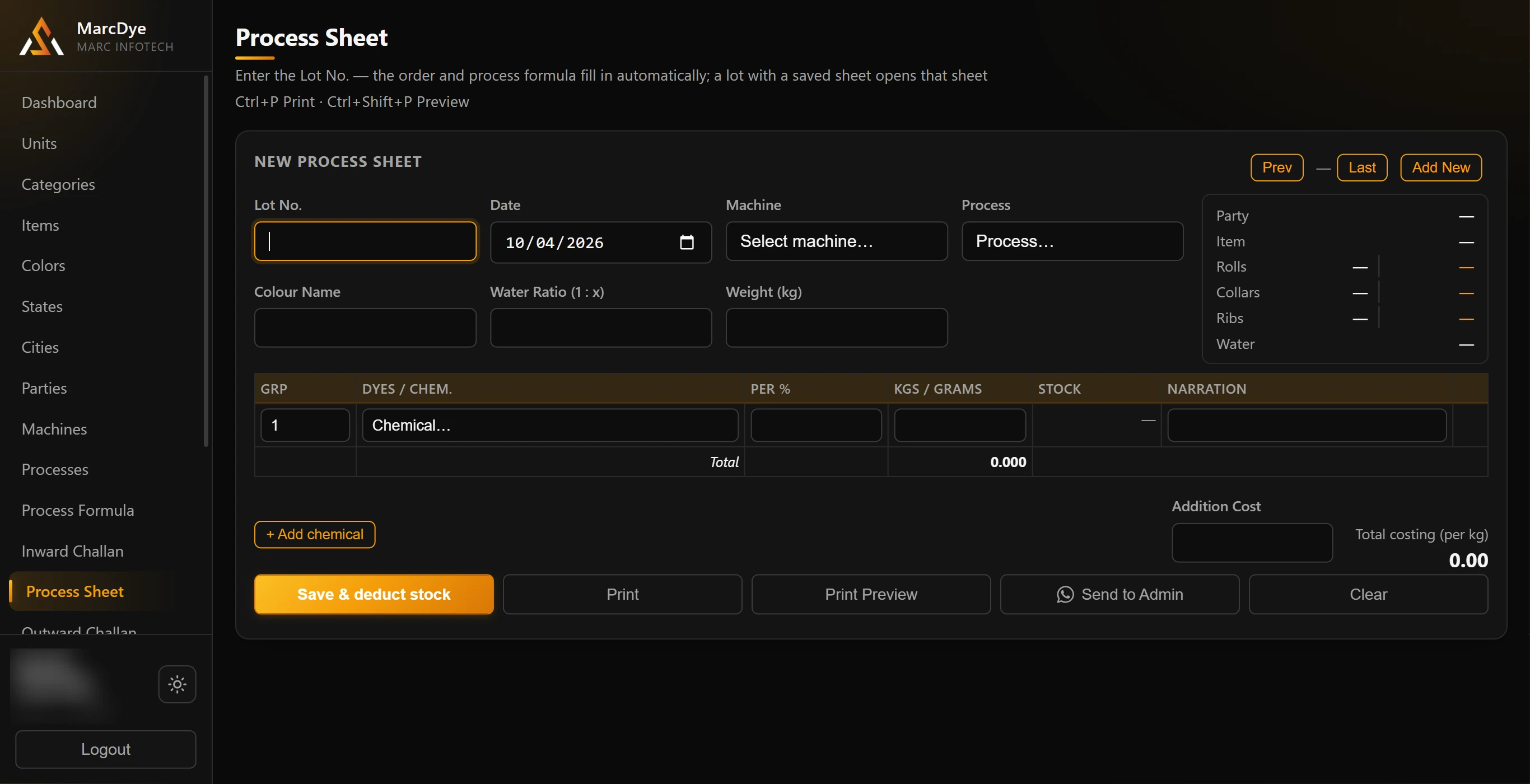The image size is (1530, 784).
Task: Go to Units in the sidebar
Action: (39, 144)
